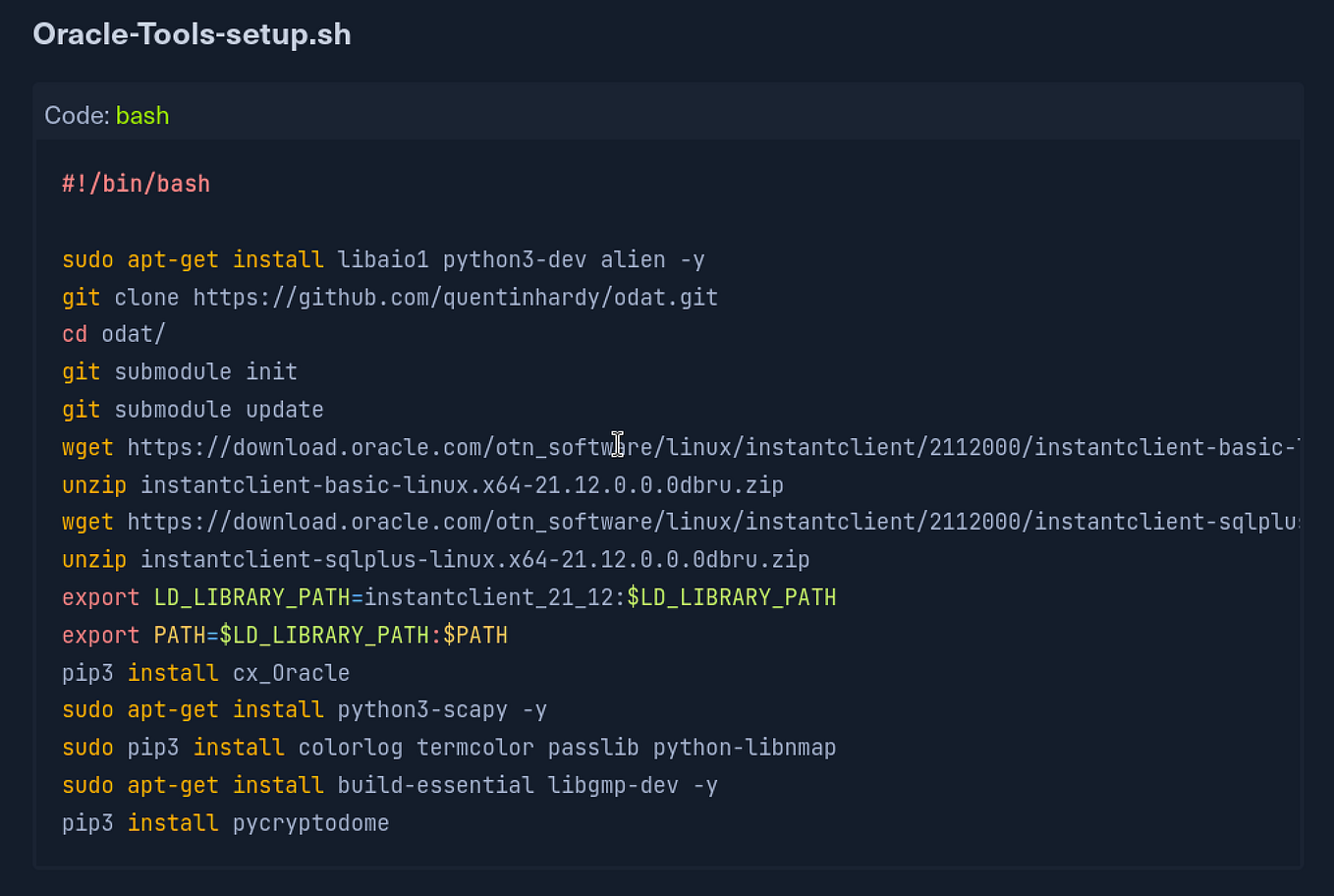Select the bash language label
Screen dimensions: 1334x896
(x=142, y=115)
